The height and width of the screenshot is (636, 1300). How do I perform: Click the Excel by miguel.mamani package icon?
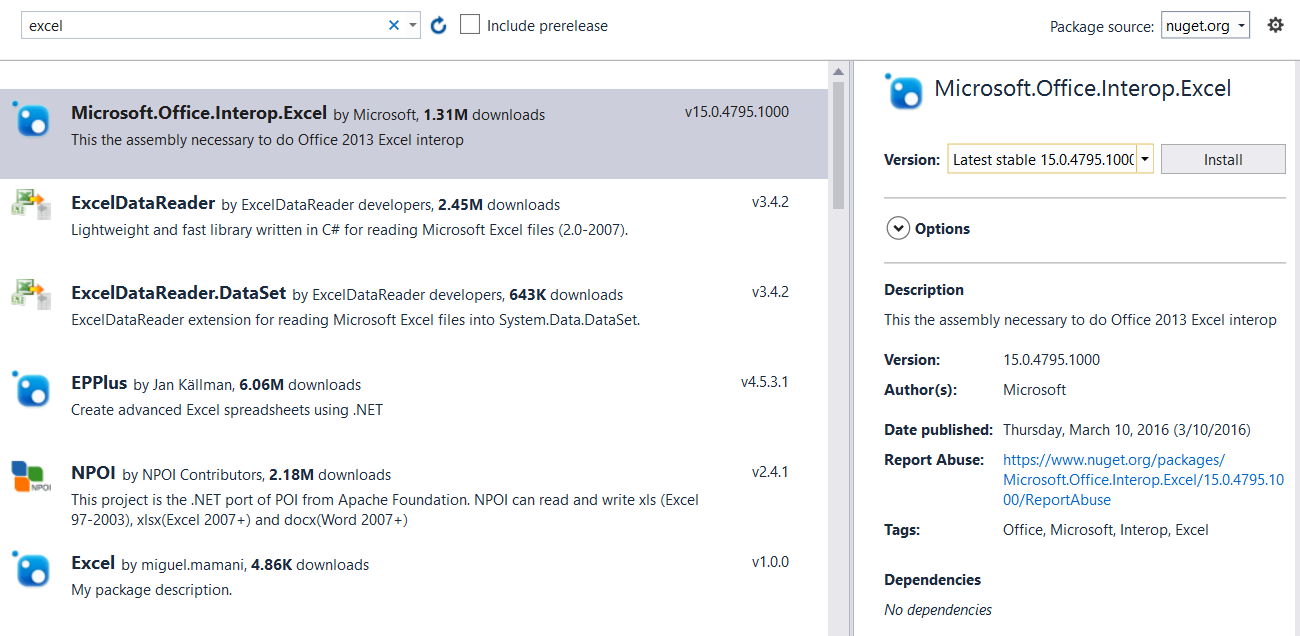32,569
